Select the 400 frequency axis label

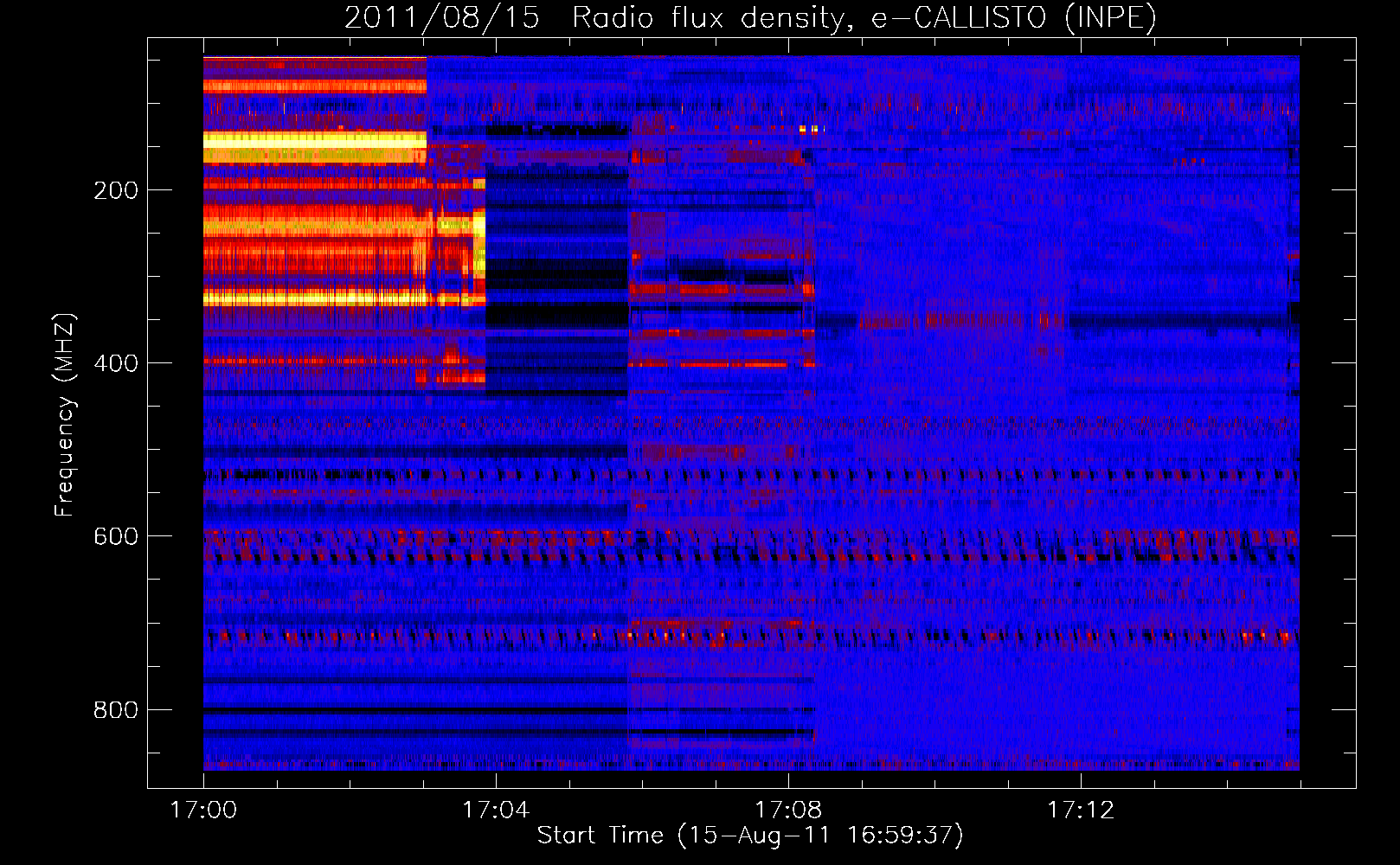116,363
